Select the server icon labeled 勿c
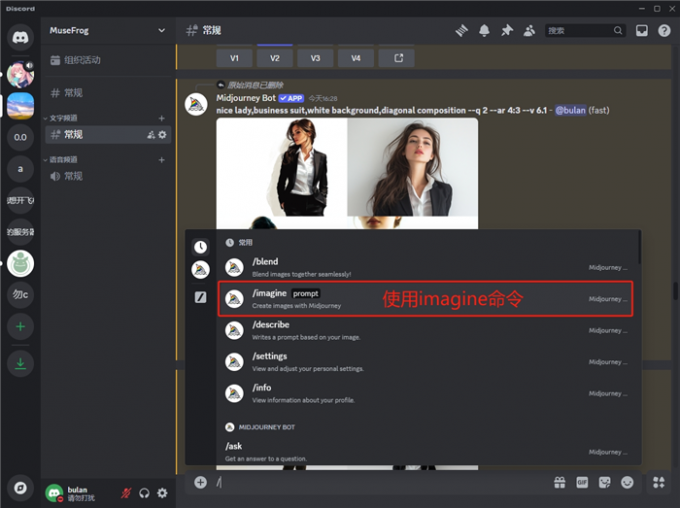The image size is (680, 508). coord(20,295)
